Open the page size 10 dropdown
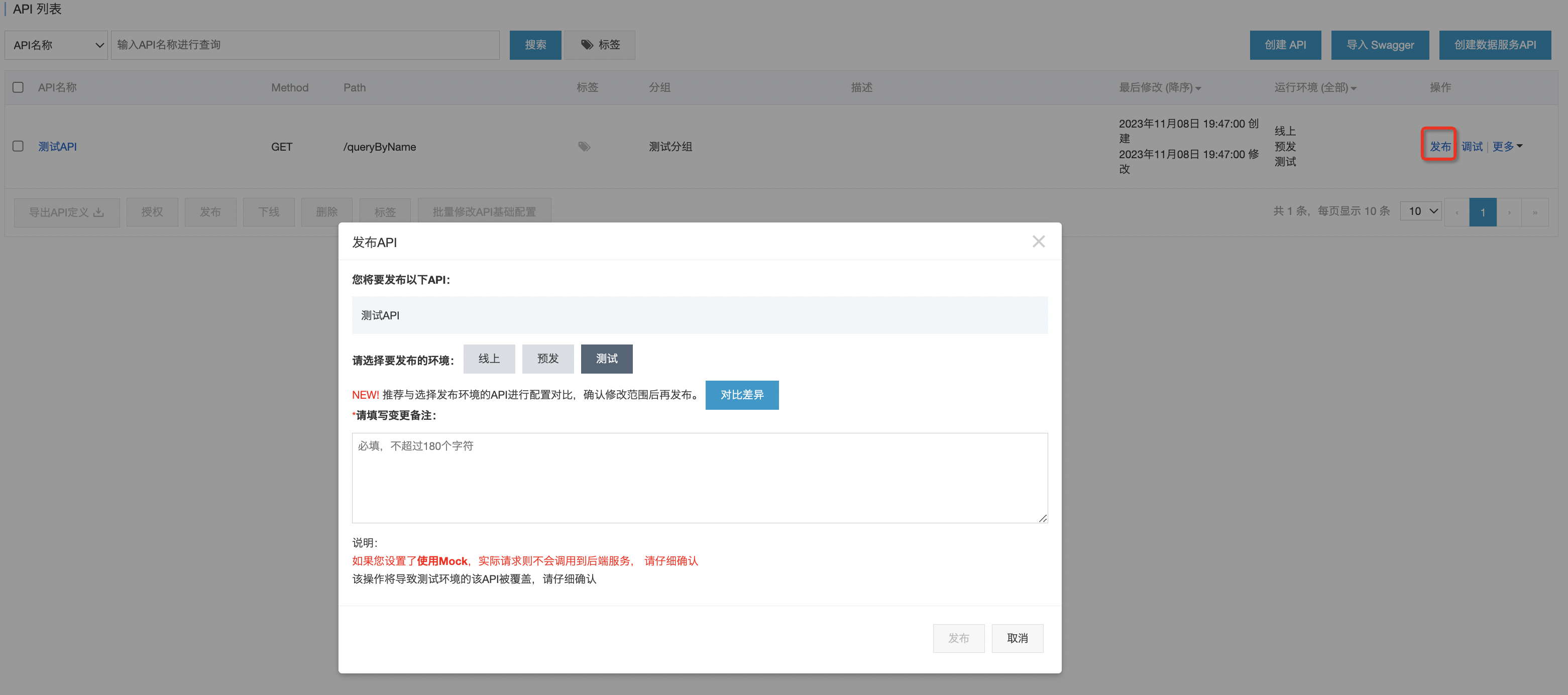This screenshot has width=1568, height=695. [1421, 211]
